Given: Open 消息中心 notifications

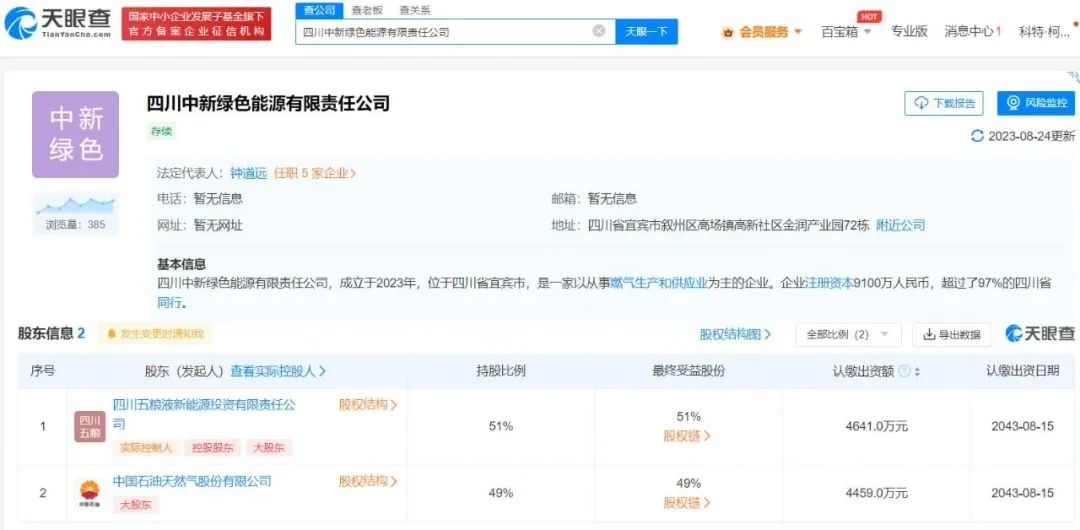Looking at the screenshot, I should tap(973, 31).
